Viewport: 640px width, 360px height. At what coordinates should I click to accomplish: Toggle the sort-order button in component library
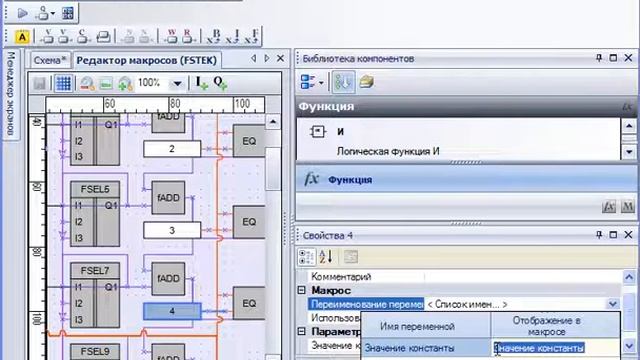tap(343, 82)
